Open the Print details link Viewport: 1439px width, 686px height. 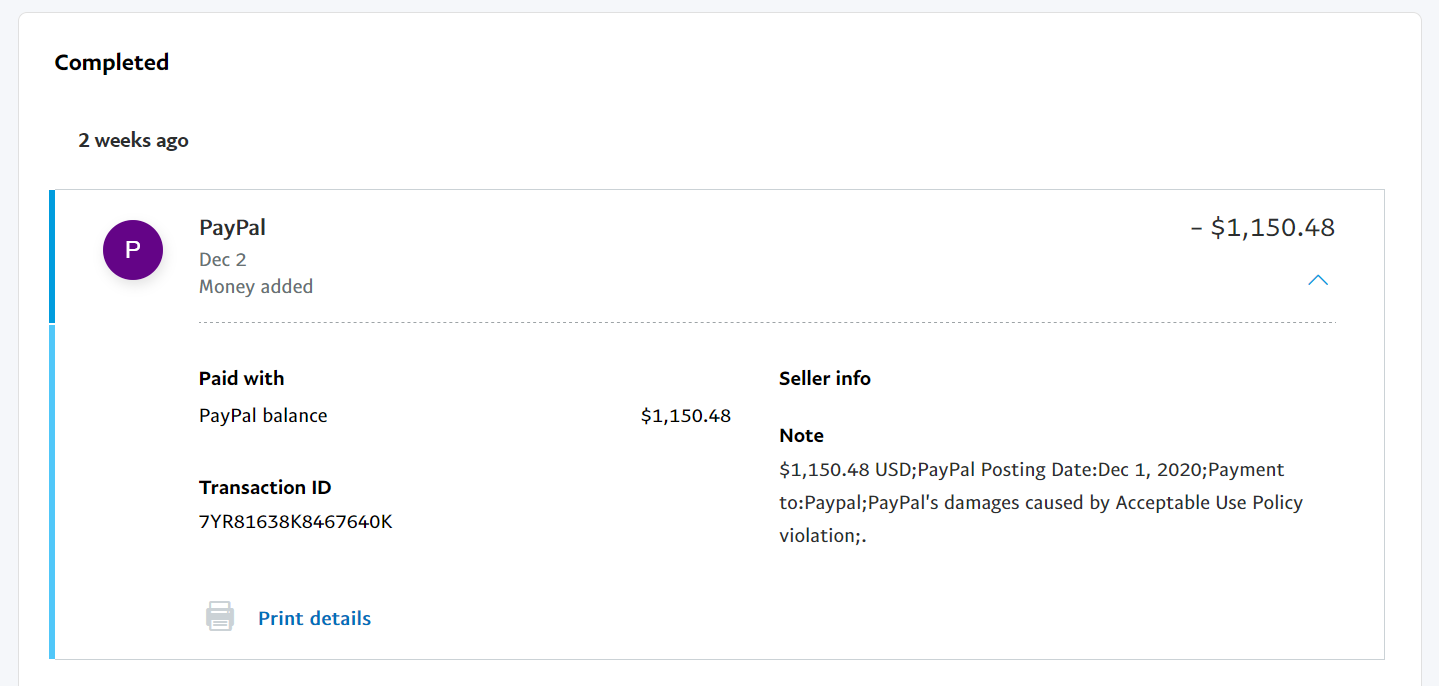[314, 619]
